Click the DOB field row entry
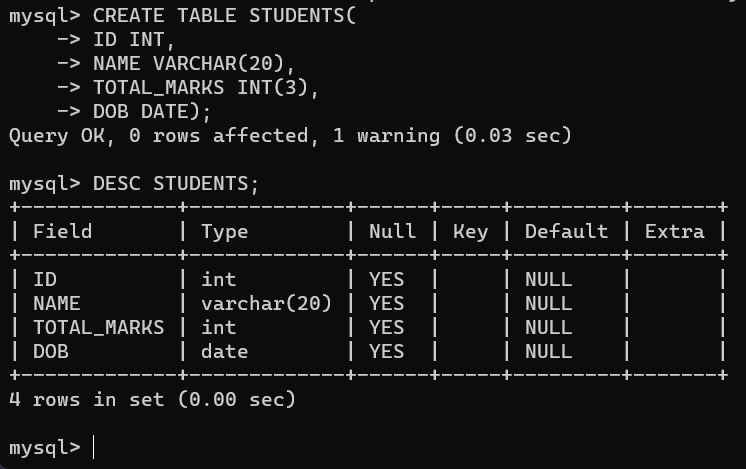Image resolution: width=746 pixels, height=469 pixels. (x=51, y=351)
